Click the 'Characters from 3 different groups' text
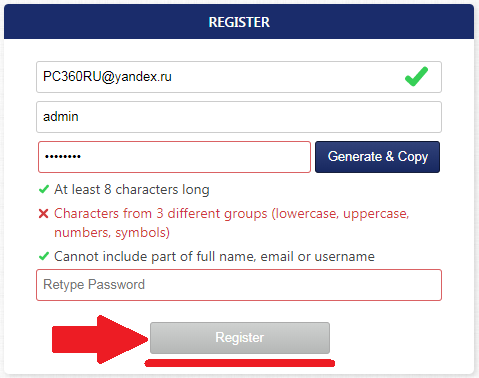Screen dimensions: 479x378 click(x=161, y=213)
